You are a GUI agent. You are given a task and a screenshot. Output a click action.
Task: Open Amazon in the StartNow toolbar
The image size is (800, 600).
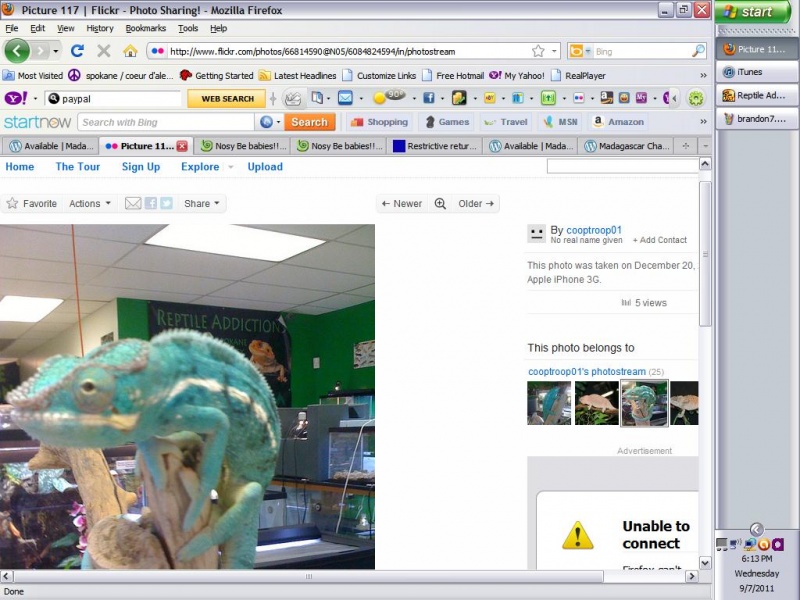[x=618, y=122]
